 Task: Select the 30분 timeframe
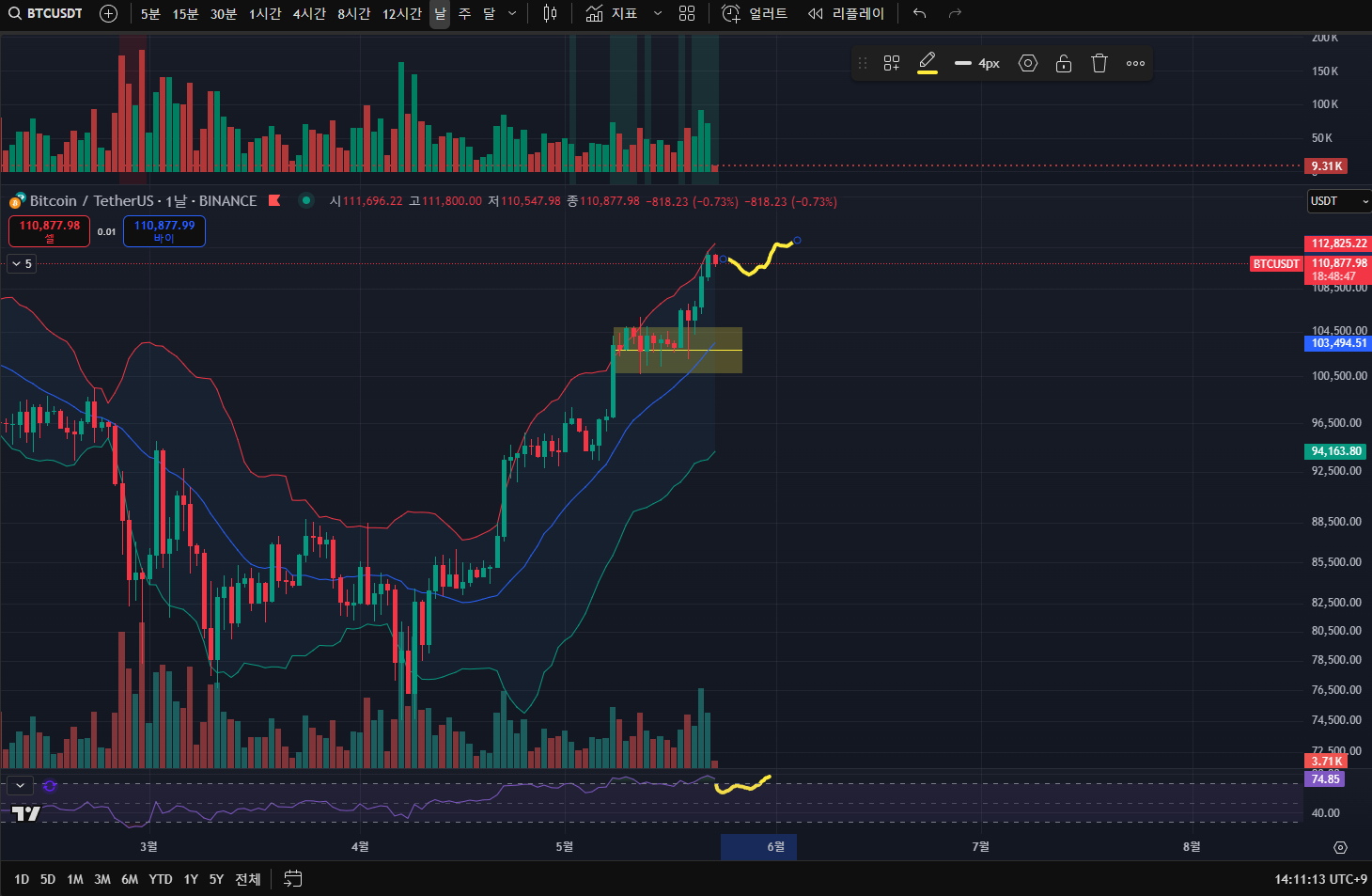224,13
